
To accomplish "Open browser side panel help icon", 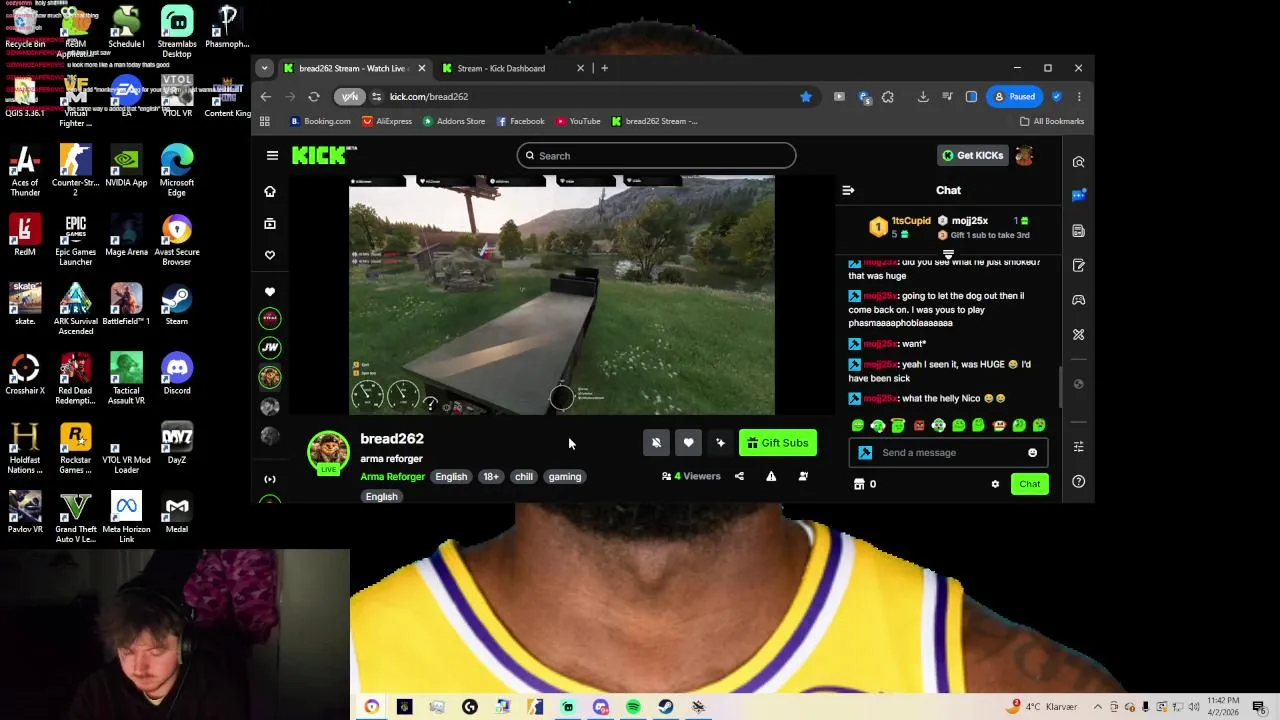I will coord(1078,481).
